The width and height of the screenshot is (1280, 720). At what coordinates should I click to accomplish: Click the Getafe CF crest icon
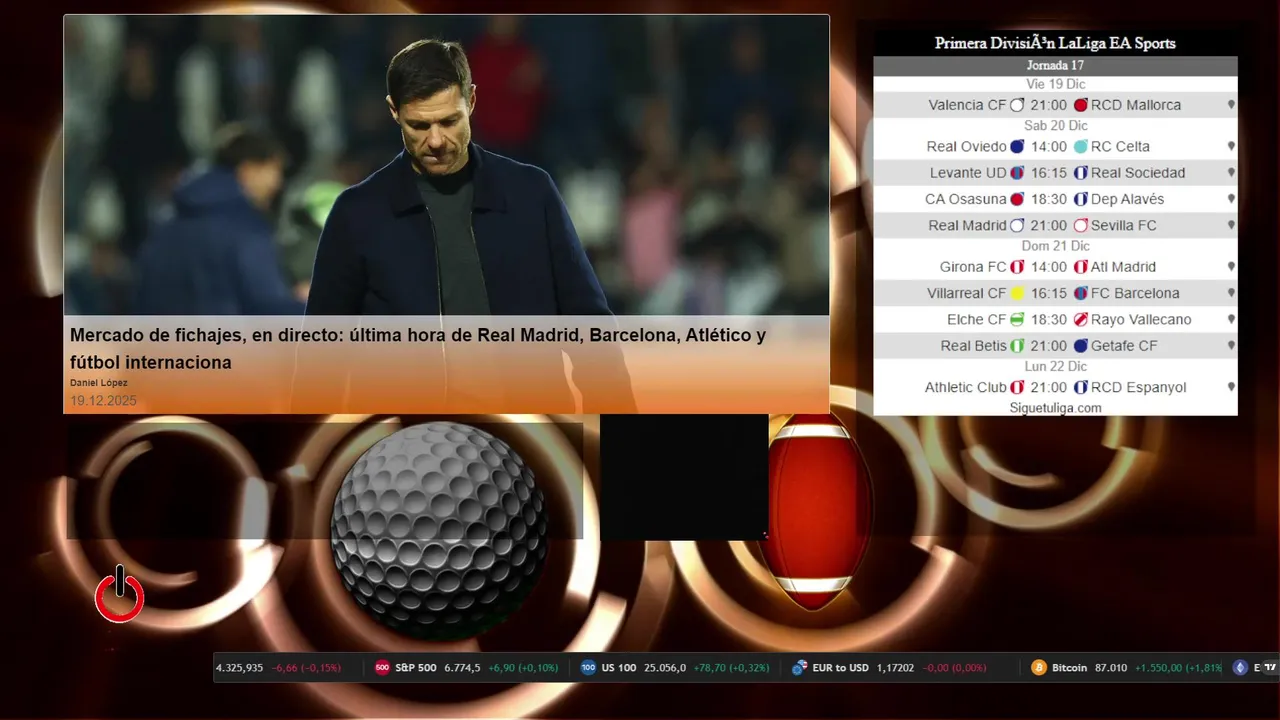tap(1080, 346)
